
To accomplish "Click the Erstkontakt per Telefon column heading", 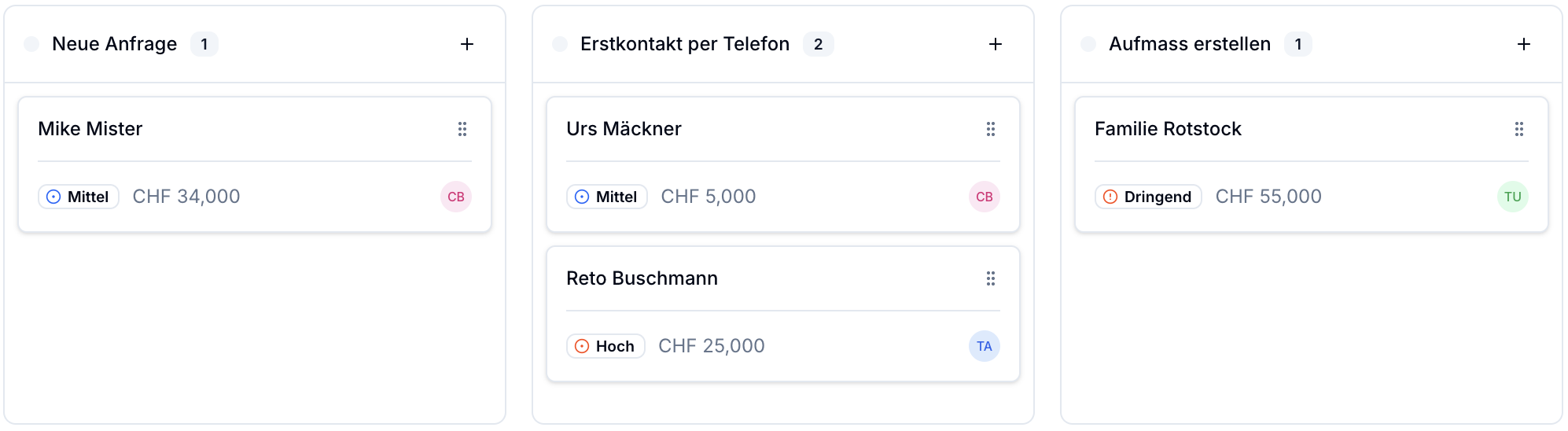I will coord(684,44).
